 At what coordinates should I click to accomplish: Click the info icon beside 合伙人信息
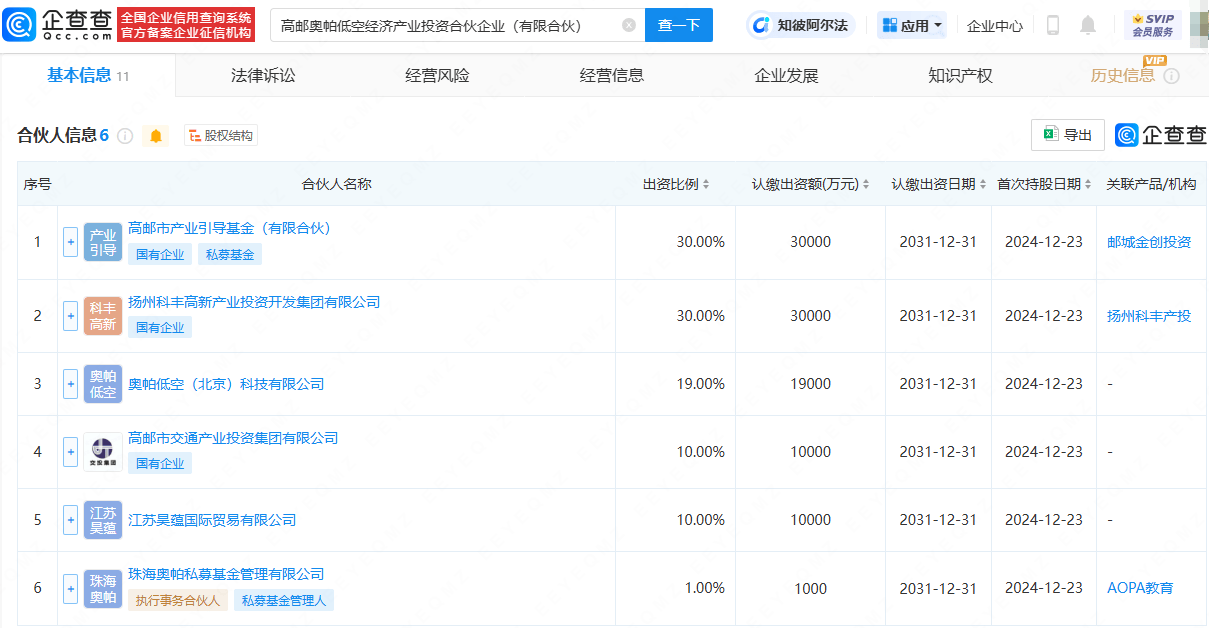click(x=125, y=136)
